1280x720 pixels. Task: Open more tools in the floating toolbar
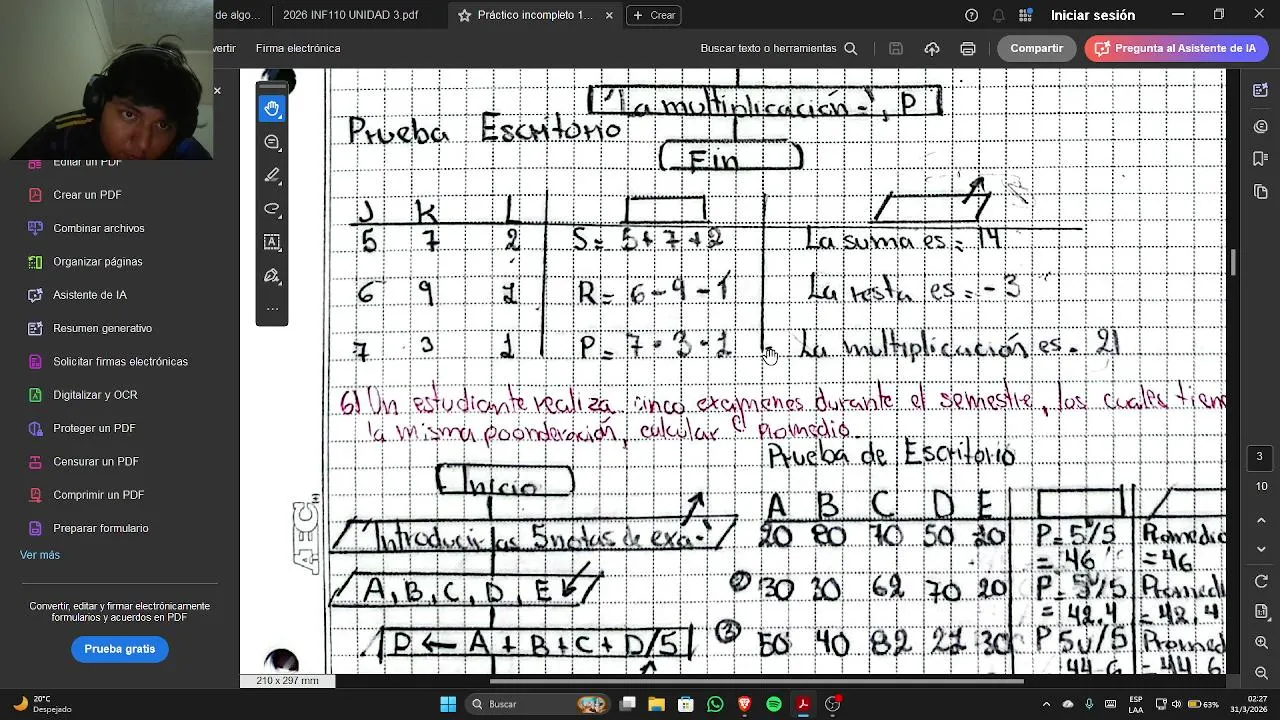[x=272, y=308]
